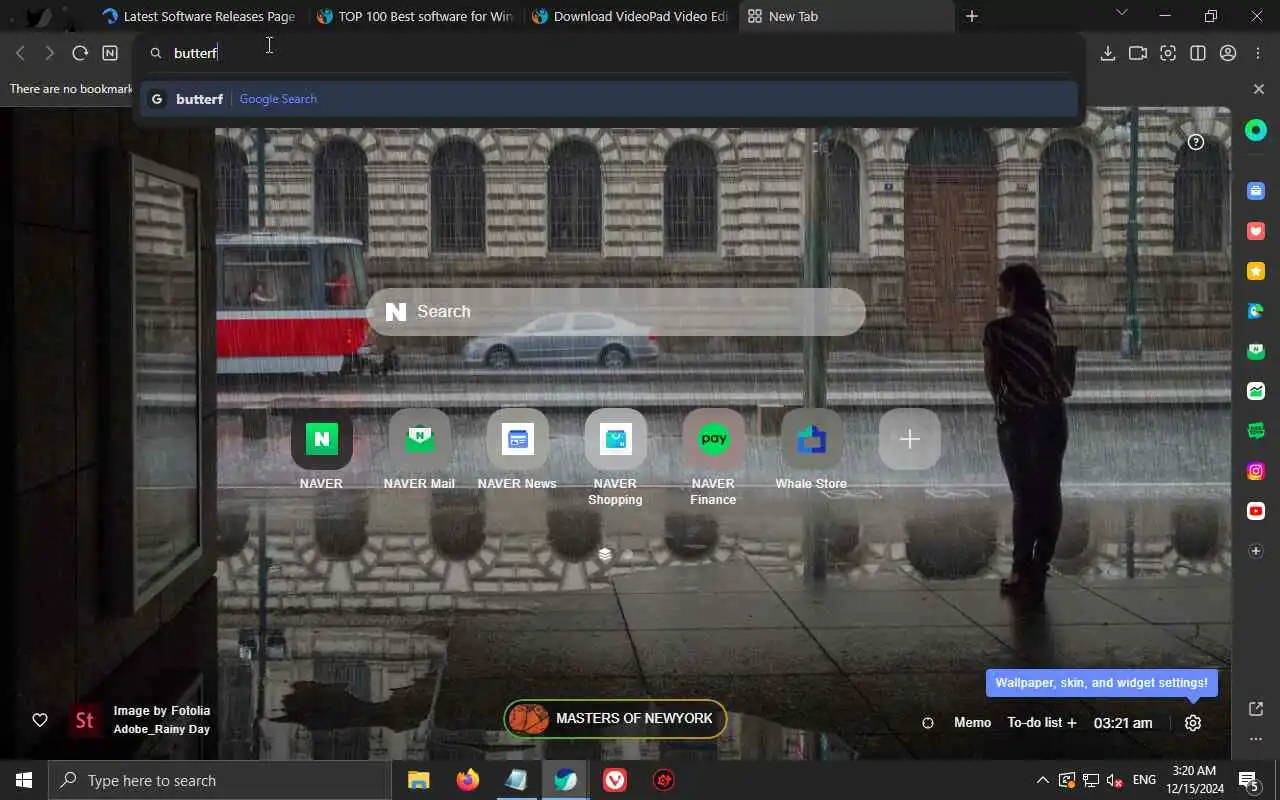Open Firefox from the taskbar
Viewport: 1280px width, 800px height.
[x=467, y=780]
